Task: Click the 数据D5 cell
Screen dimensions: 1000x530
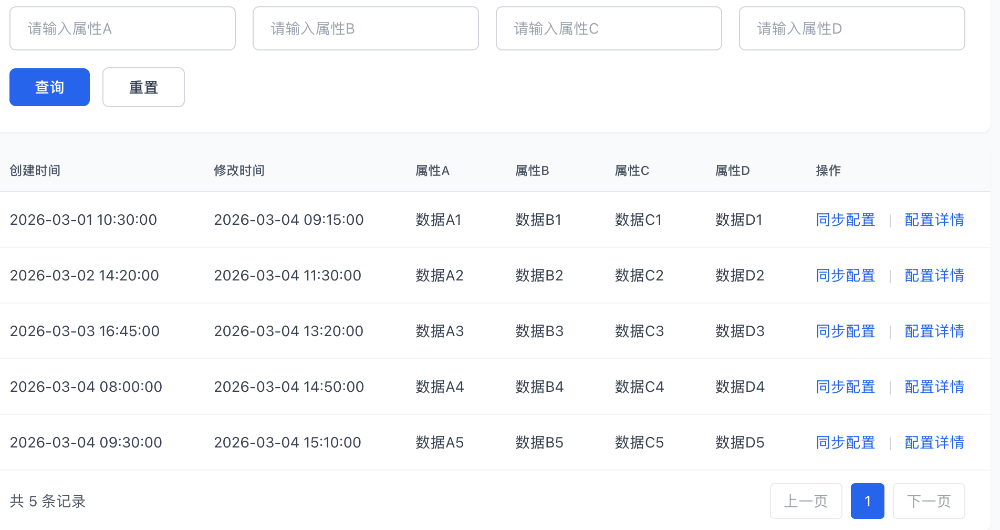Action: point(740,442)
